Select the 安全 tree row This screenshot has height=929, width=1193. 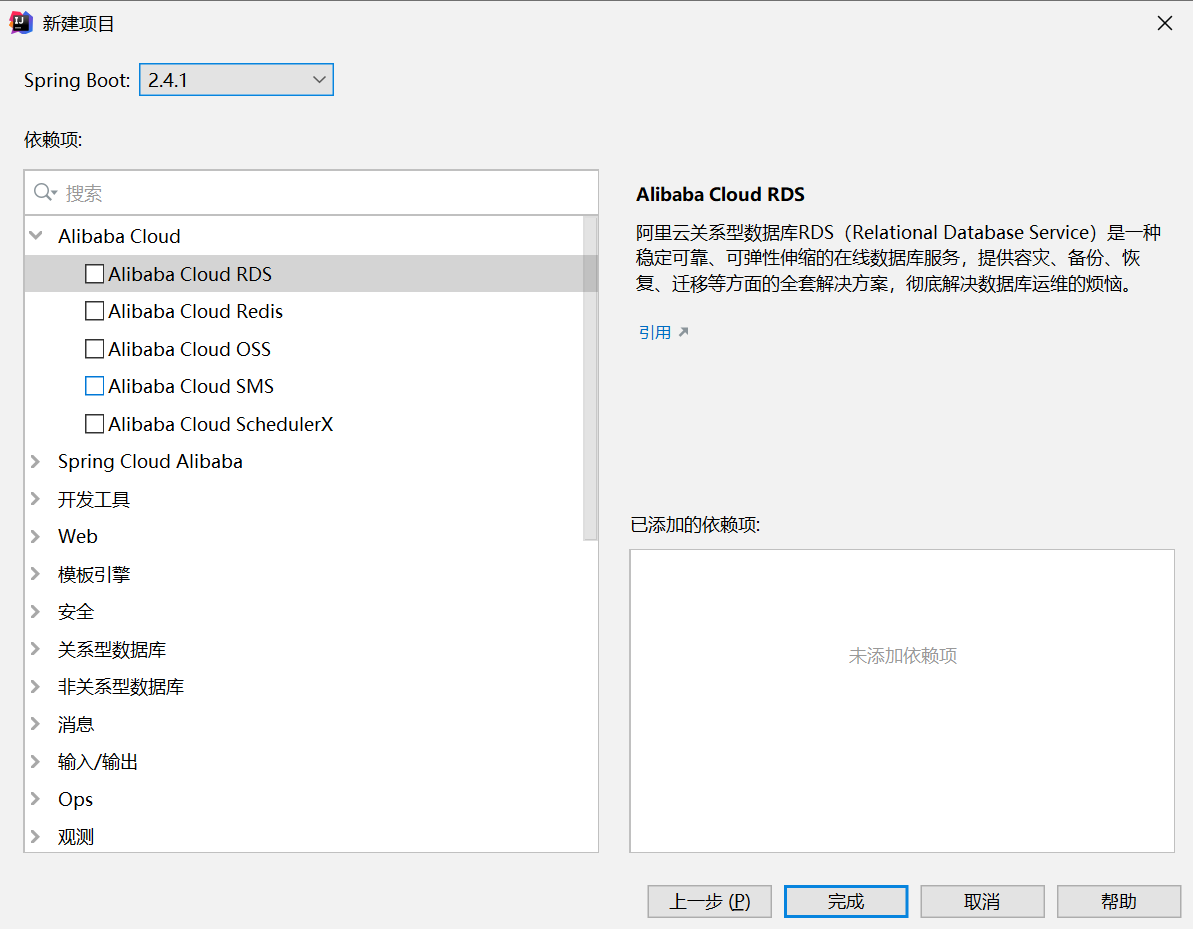[311, 612]
